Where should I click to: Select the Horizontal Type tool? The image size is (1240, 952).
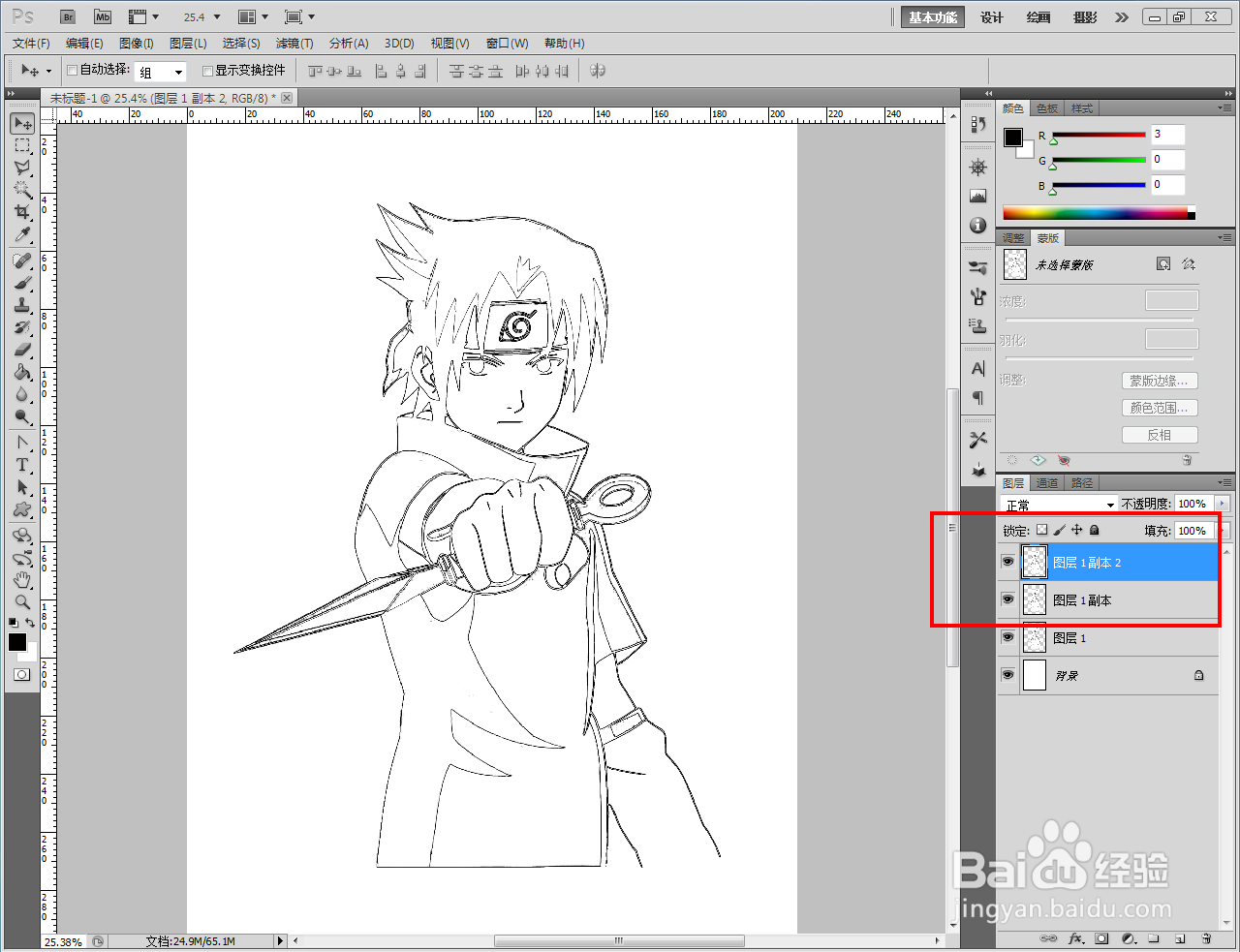pyautogui.click(x=22, y=465)
